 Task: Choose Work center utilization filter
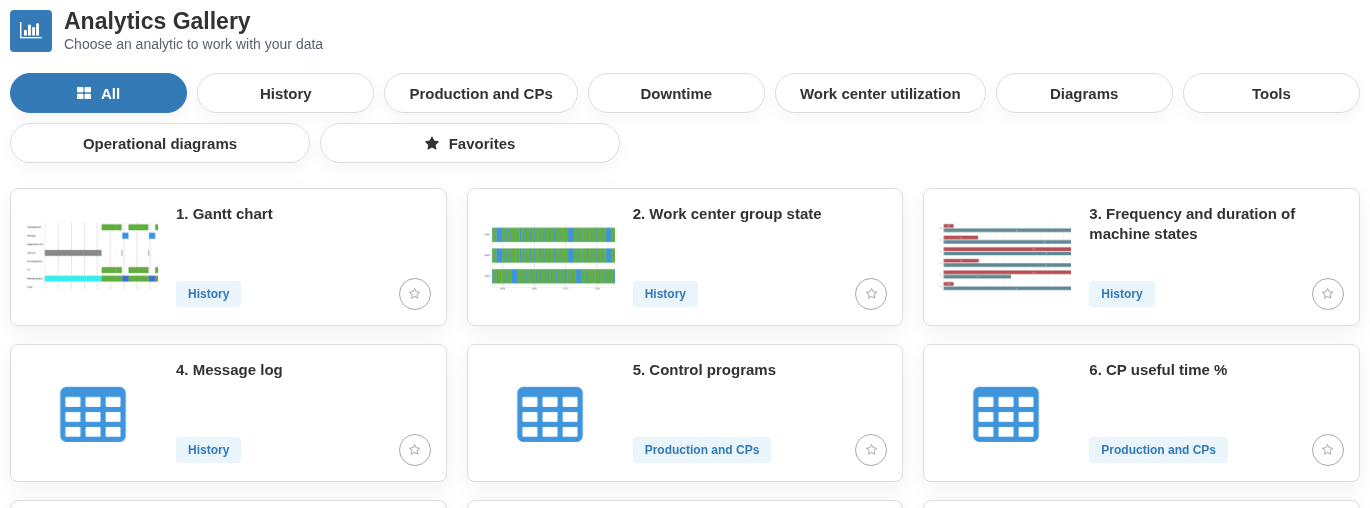880,93
